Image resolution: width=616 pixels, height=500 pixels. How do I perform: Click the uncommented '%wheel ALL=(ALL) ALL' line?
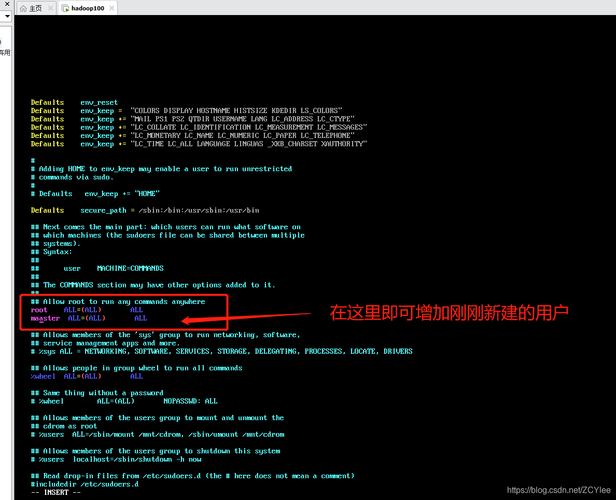[87, 376]
